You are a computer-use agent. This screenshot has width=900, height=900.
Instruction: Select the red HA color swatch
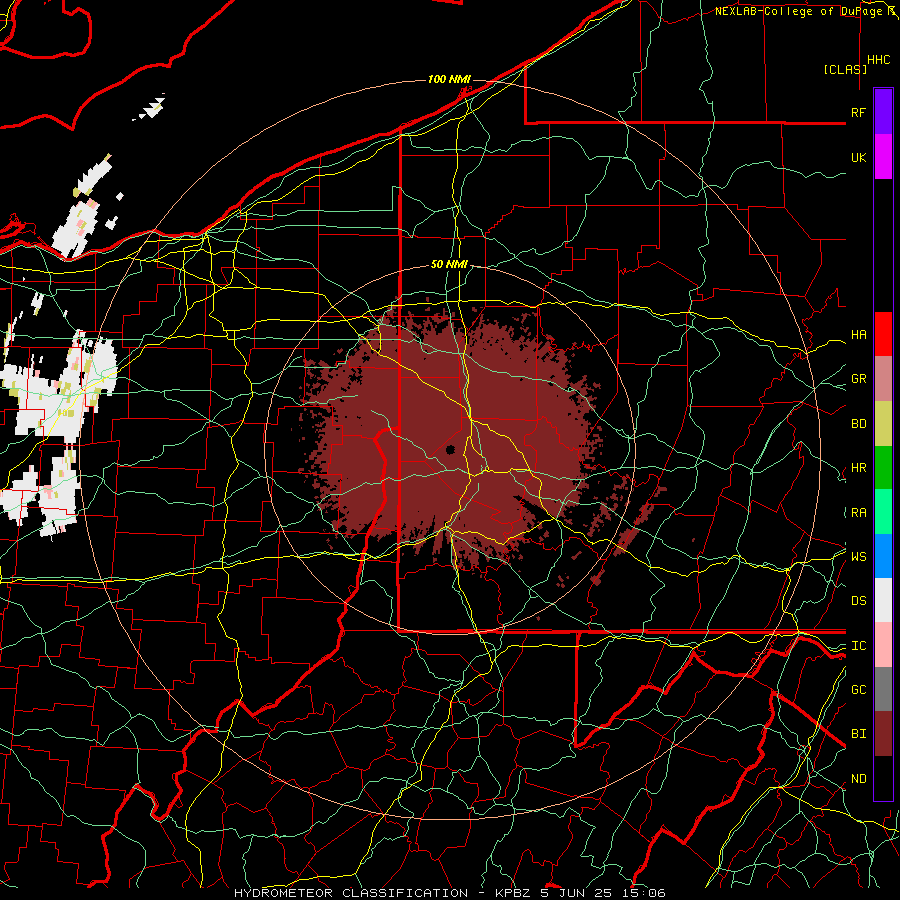point(883,334)
